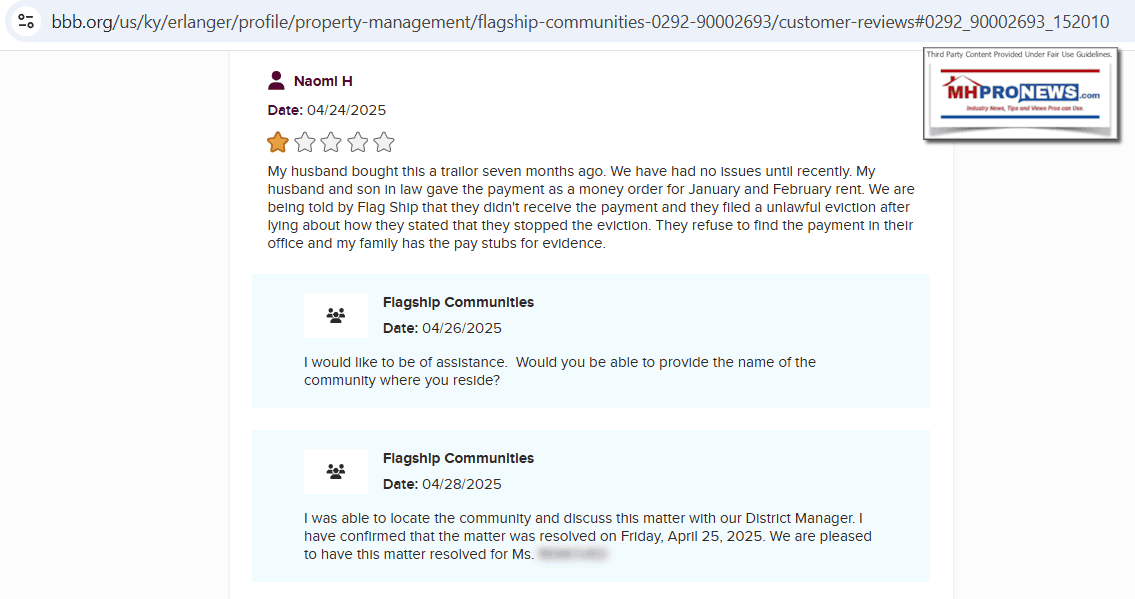The image size is (1135, 599).
Task: Click the review date 04/24/2025
Action: pos(346,110)
